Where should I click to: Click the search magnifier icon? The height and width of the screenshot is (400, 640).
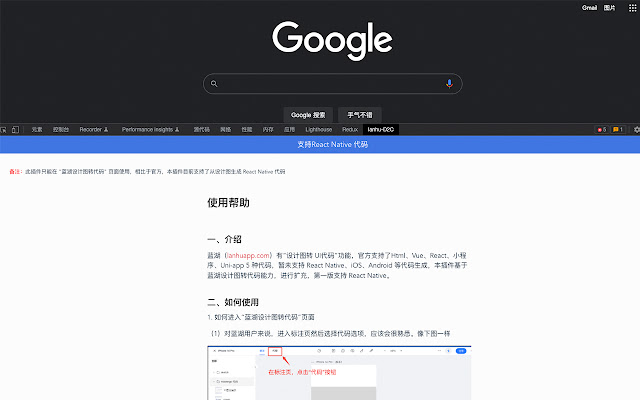214,84
